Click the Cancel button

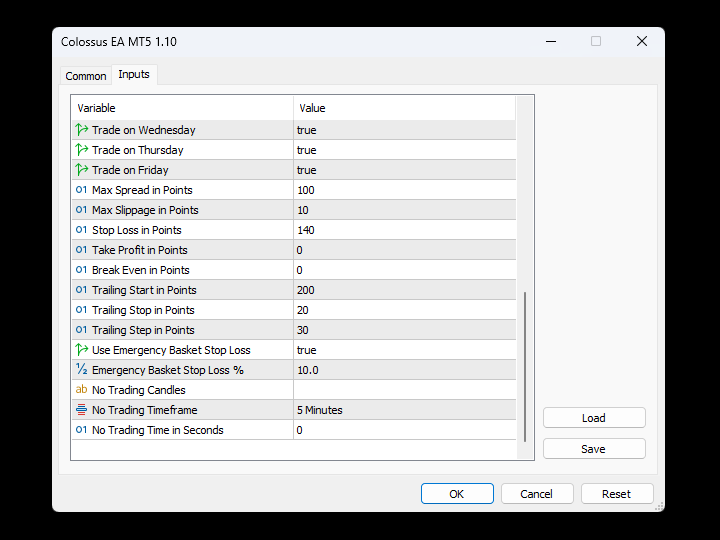point(537,494)
